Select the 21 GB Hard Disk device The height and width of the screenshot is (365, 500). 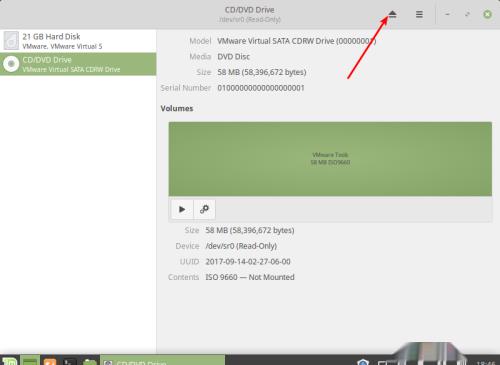click(x=78, y=41)
